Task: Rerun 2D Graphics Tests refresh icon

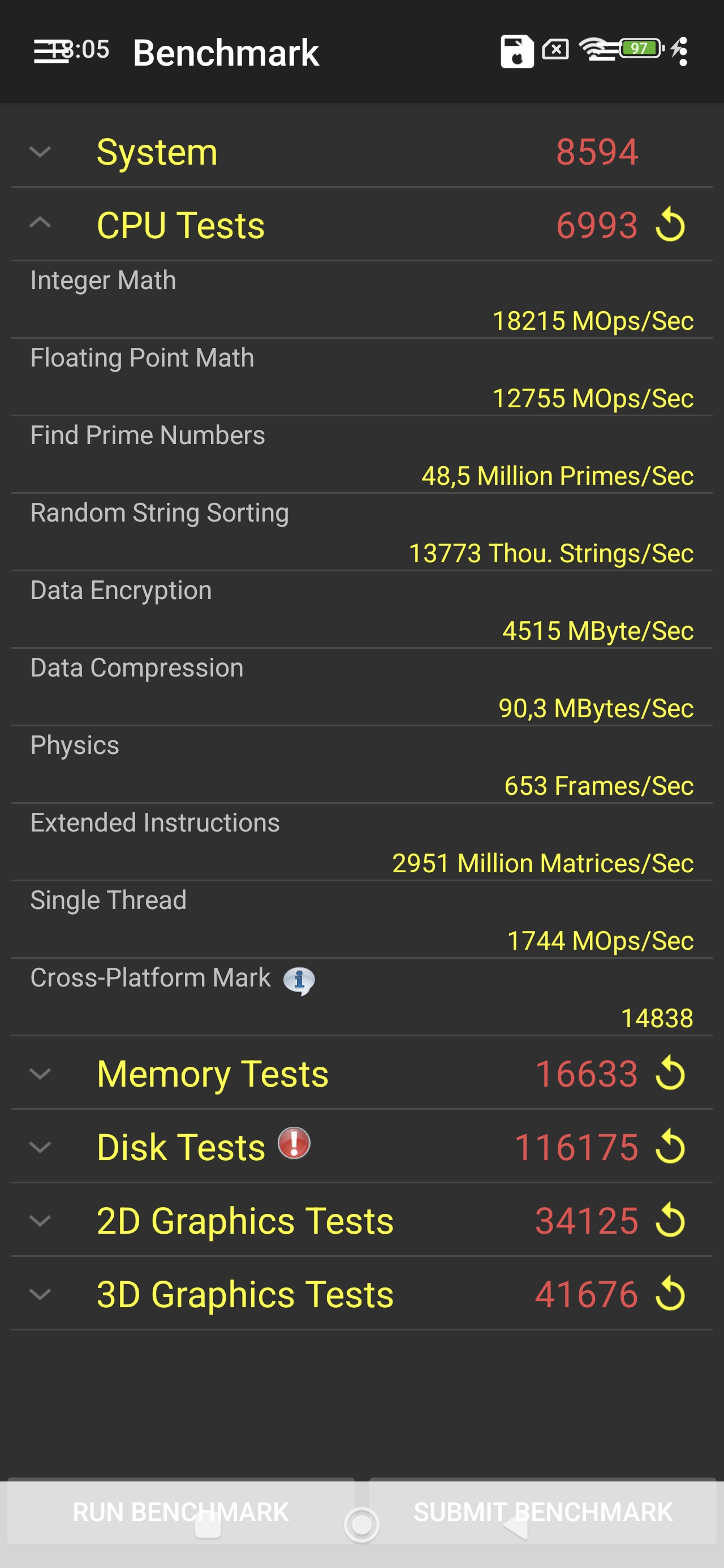Action: tap(670, 1221)
